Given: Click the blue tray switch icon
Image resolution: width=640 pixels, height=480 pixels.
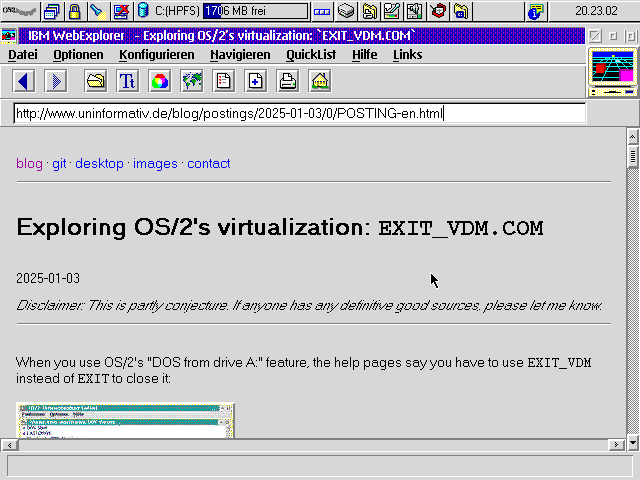Looking at the screenshot, I should [322, 11].
